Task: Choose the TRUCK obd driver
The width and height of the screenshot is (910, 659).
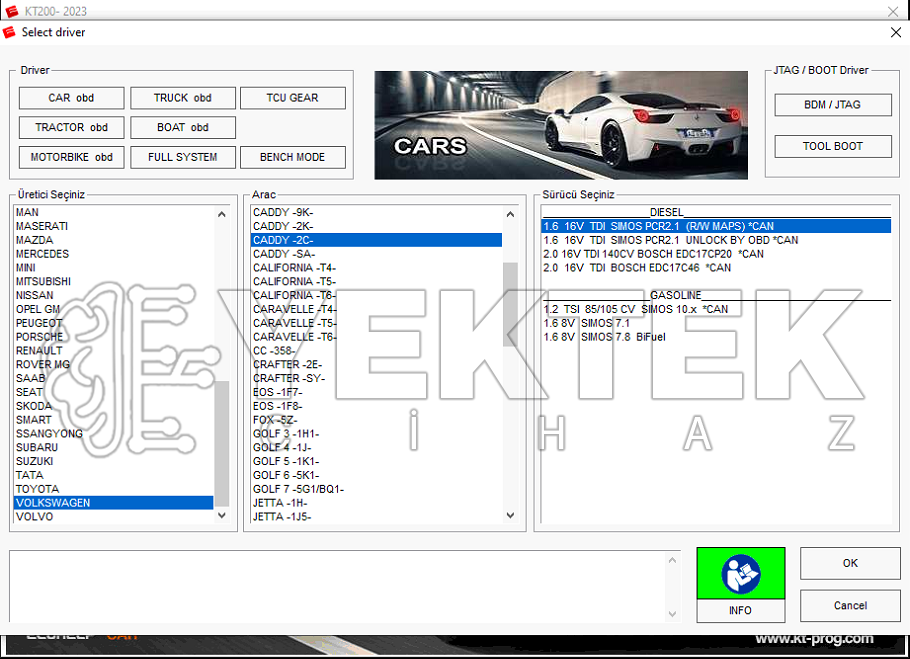Action: 183,98
